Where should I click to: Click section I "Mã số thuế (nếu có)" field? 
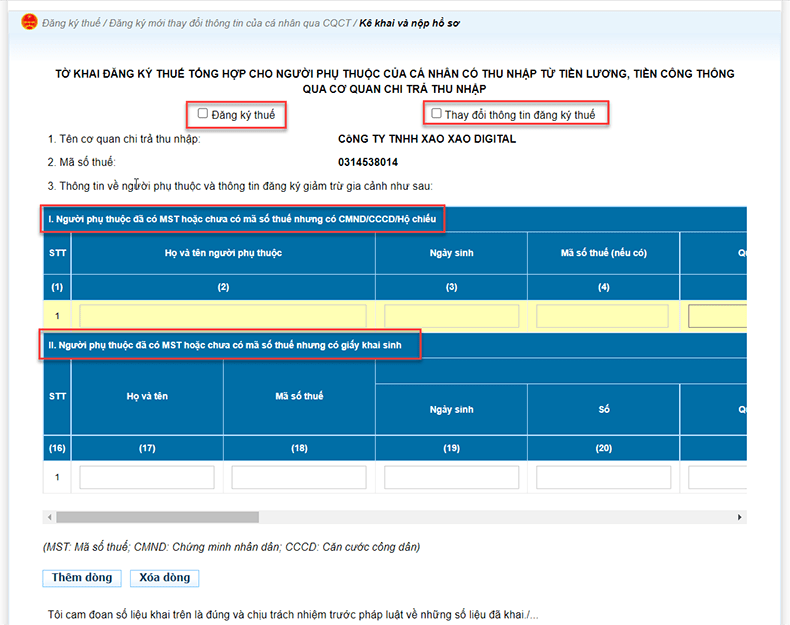coord(603,317)
